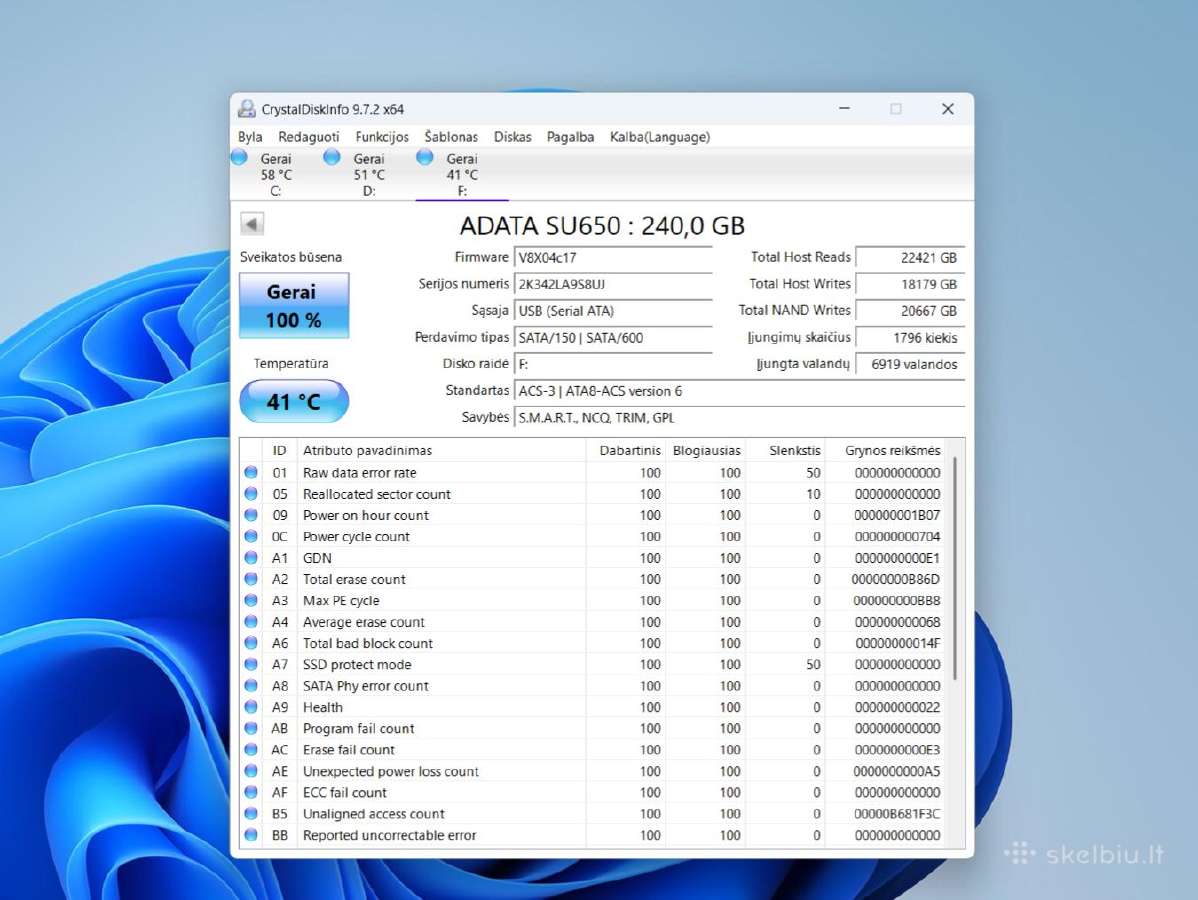Image resolution: width=1198 pixels, height=900 pixels.
Task: Click the blue status orb for drive F:
Action: [425, 157]
